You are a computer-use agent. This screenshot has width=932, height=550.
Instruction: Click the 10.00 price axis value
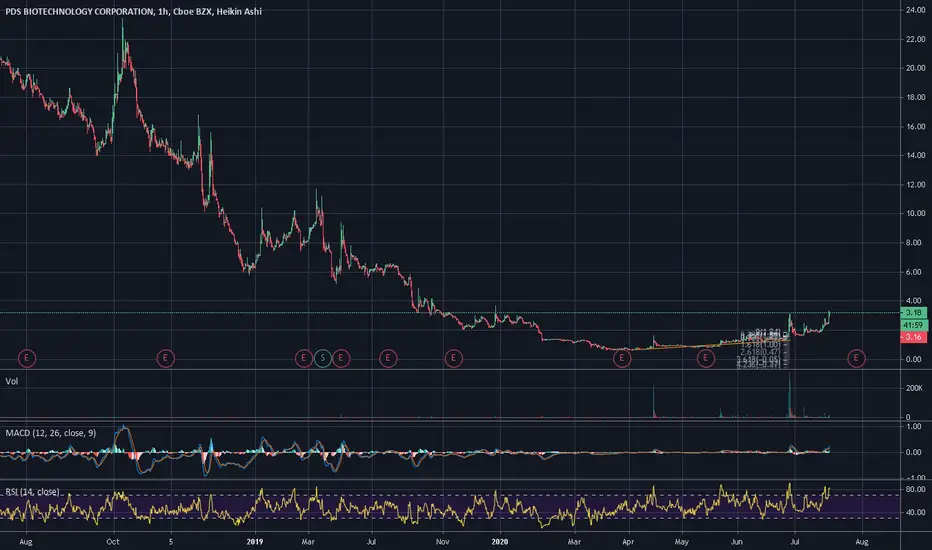(x=915, y=213)
